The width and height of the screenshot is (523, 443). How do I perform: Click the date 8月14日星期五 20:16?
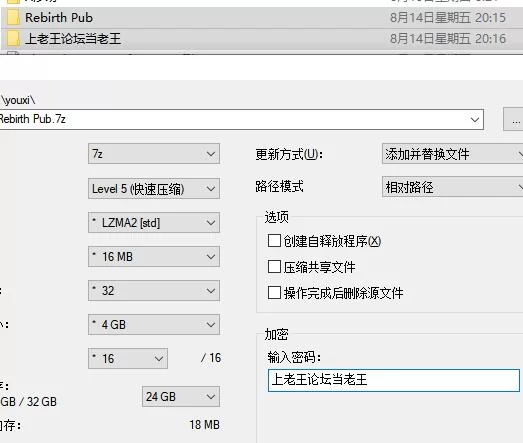tap(448, 39)
